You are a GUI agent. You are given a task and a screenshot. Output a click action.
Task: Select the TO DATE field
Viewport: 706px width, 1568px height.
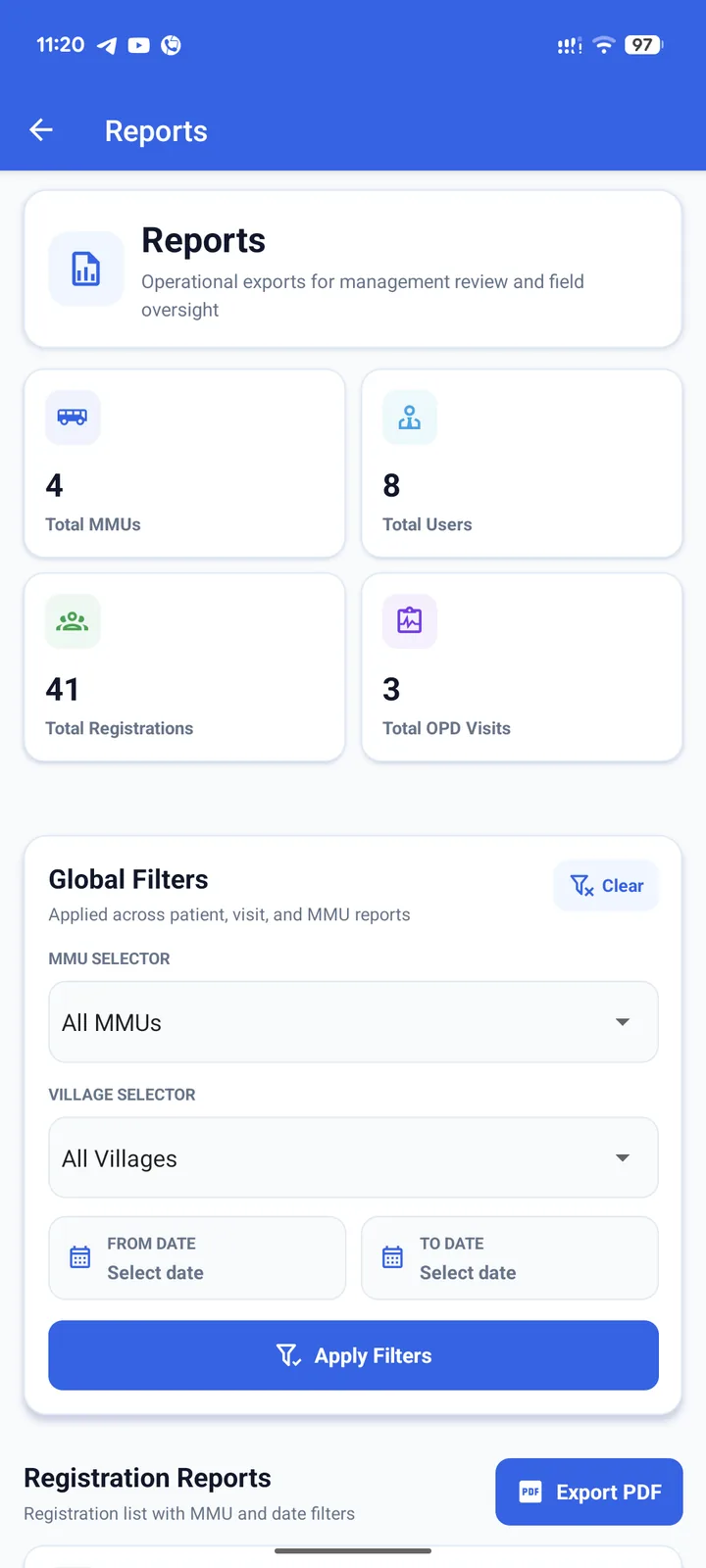(x=510, y=1258)
